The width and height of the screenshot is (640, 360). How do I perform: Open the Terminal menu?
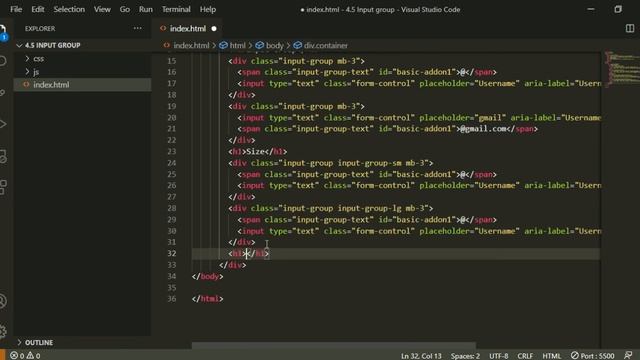[x=176, y=9]
